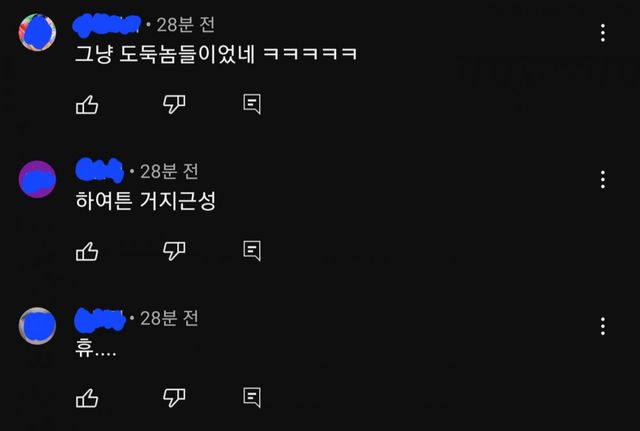Like the '휴....' comment
The height and width of the screenshot is (431, 640).
[87, 398]
